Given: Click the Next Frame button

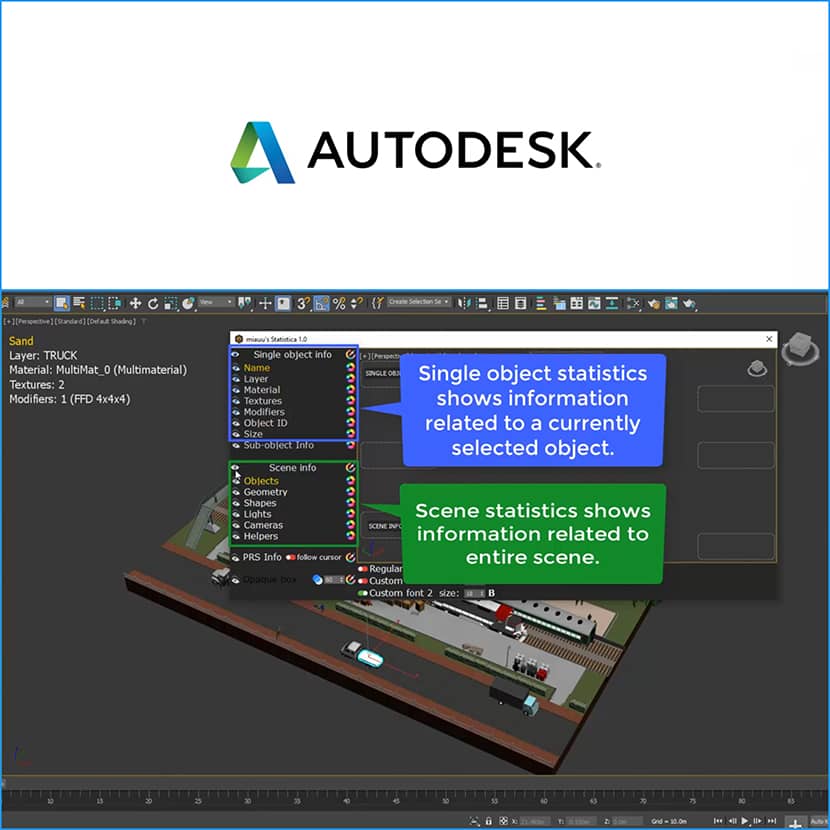Looking at the screenshot, I should (x=758, y=821).
